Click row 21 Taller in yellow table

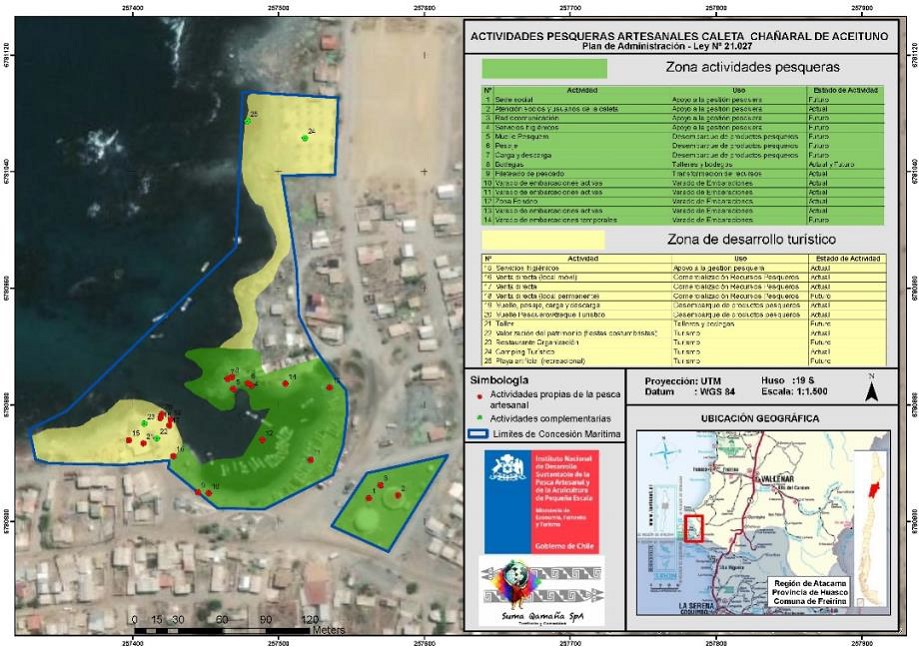[684, 324]
